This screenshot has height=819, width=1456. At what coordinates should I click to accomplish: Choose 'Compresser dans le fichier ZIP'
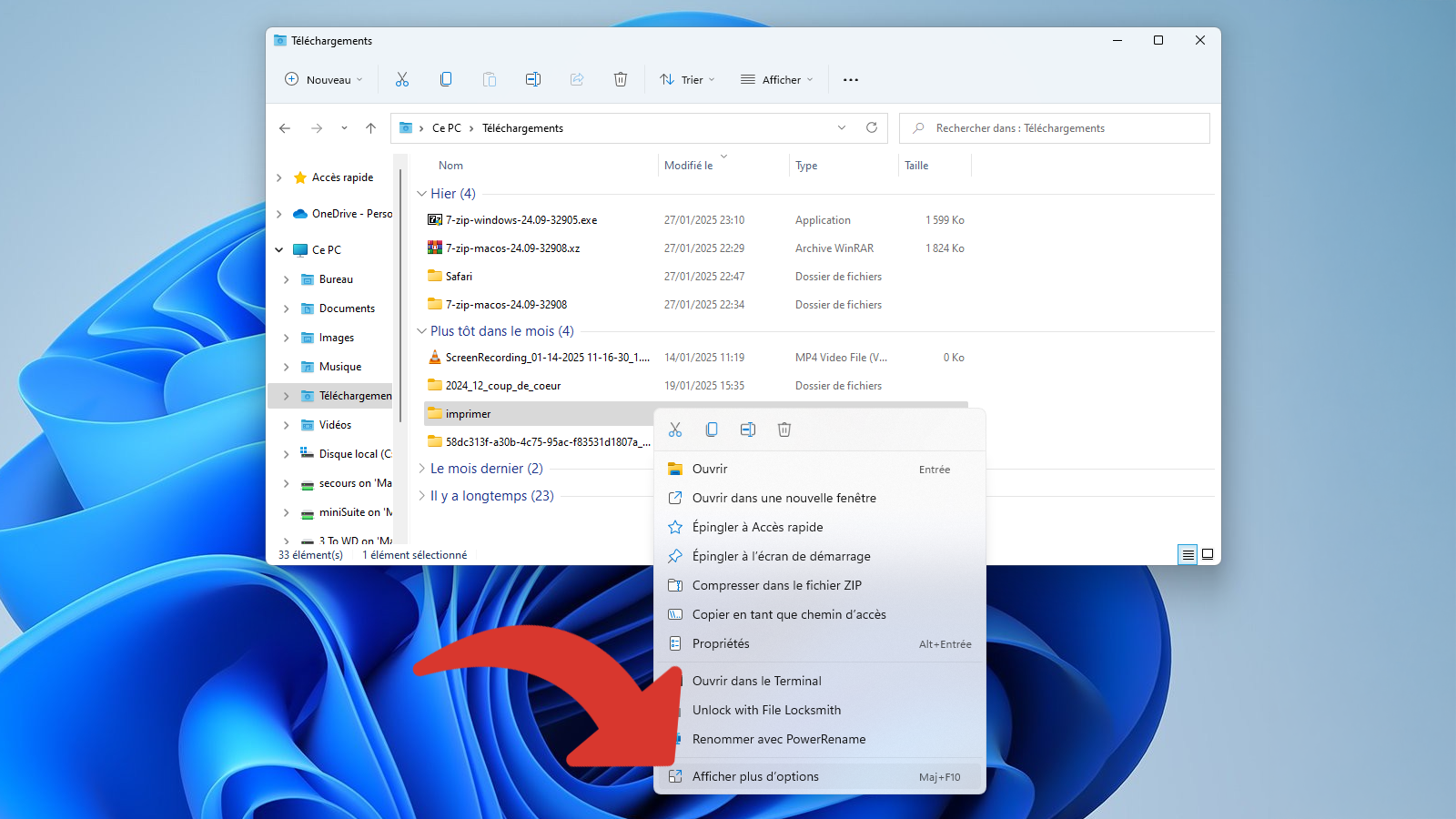pos(776,585)
